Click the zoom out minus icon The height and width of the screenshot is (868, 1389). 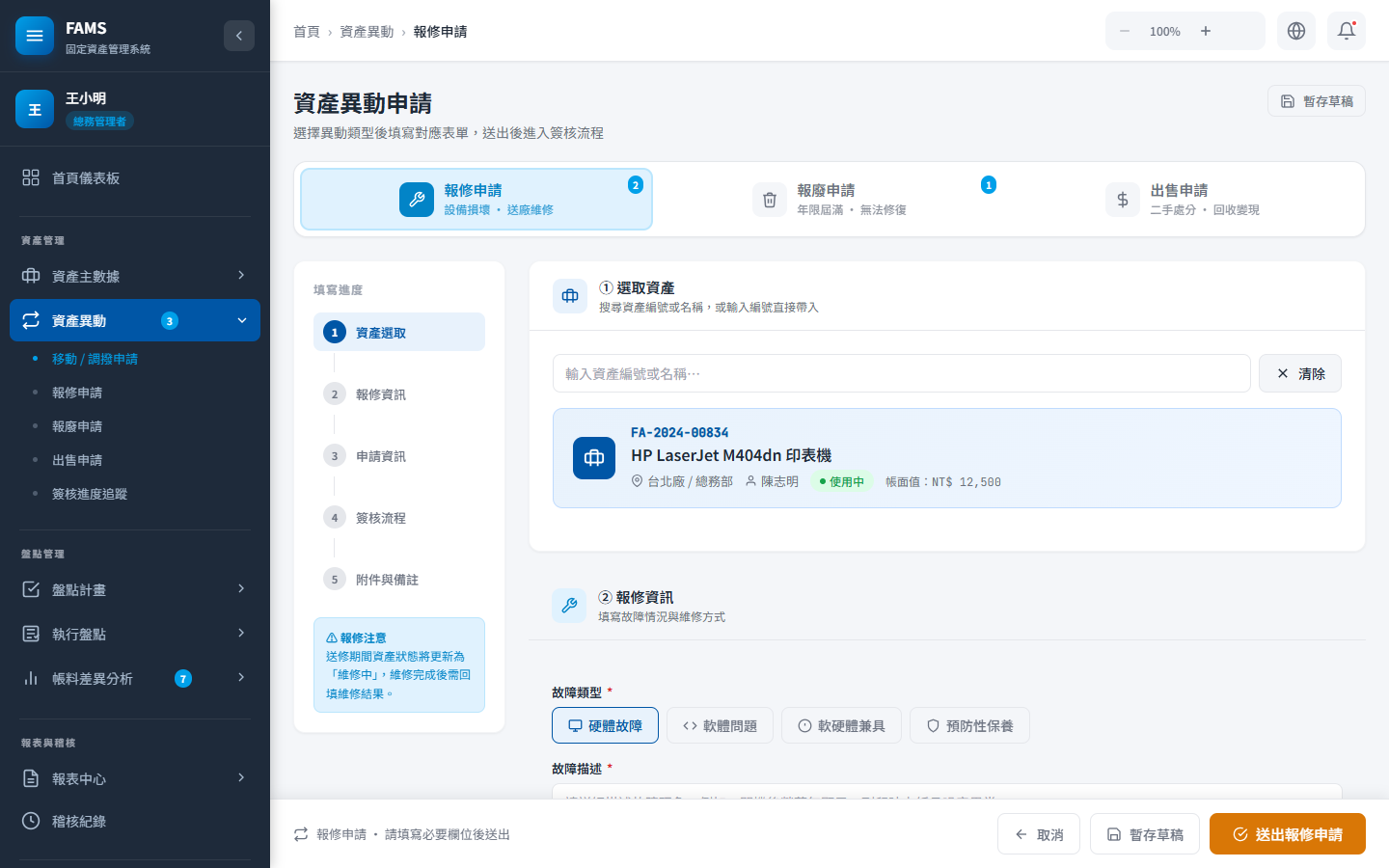coord(1125,31)
